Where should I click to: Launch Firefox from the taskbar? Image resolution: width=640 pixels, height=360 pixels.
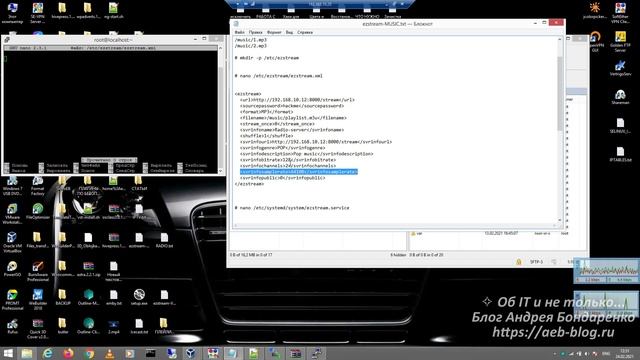coord(68,353)
